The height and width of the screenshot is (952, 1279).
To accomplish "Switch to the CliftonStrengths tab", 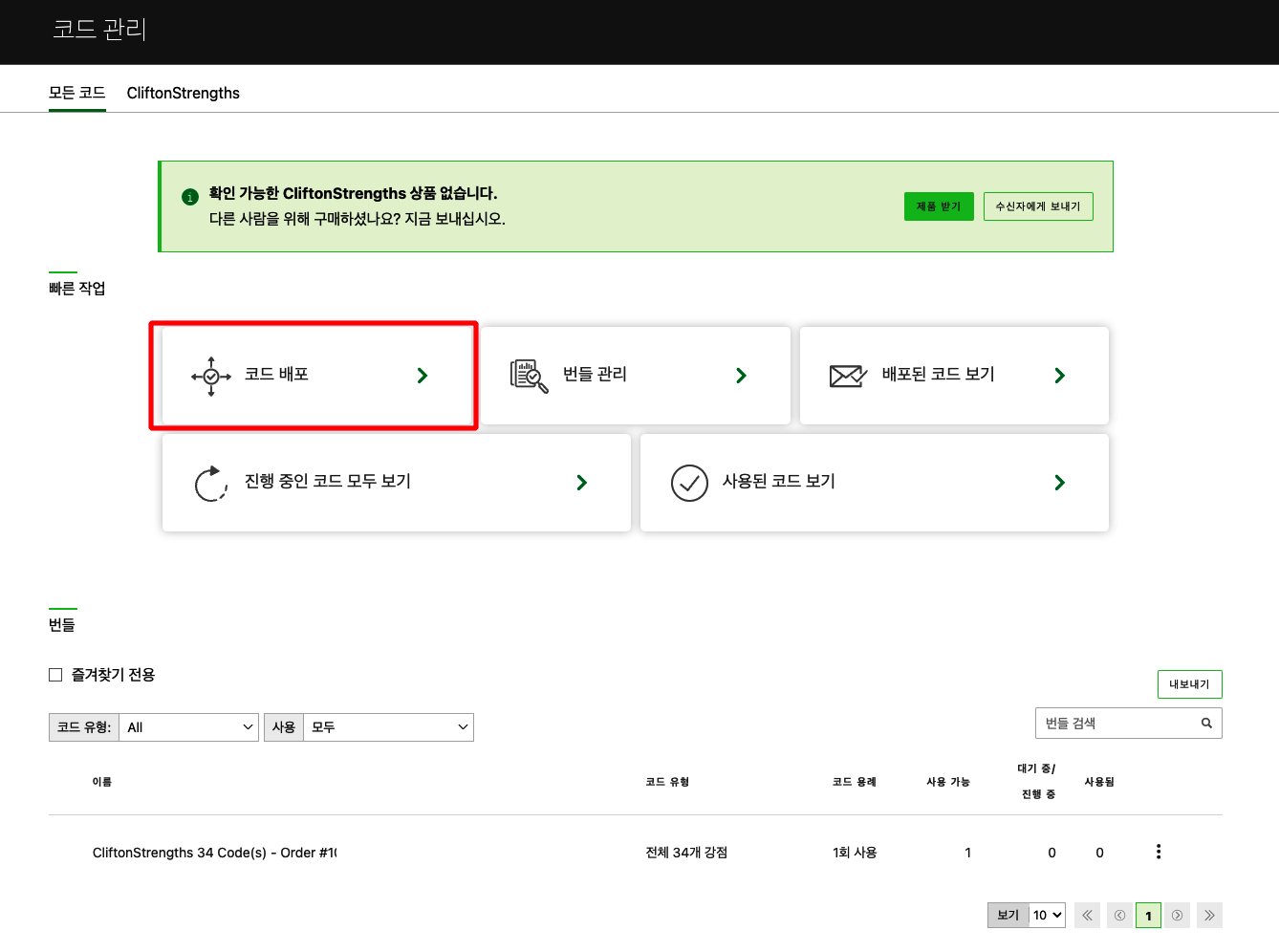I will coord(184,93).
